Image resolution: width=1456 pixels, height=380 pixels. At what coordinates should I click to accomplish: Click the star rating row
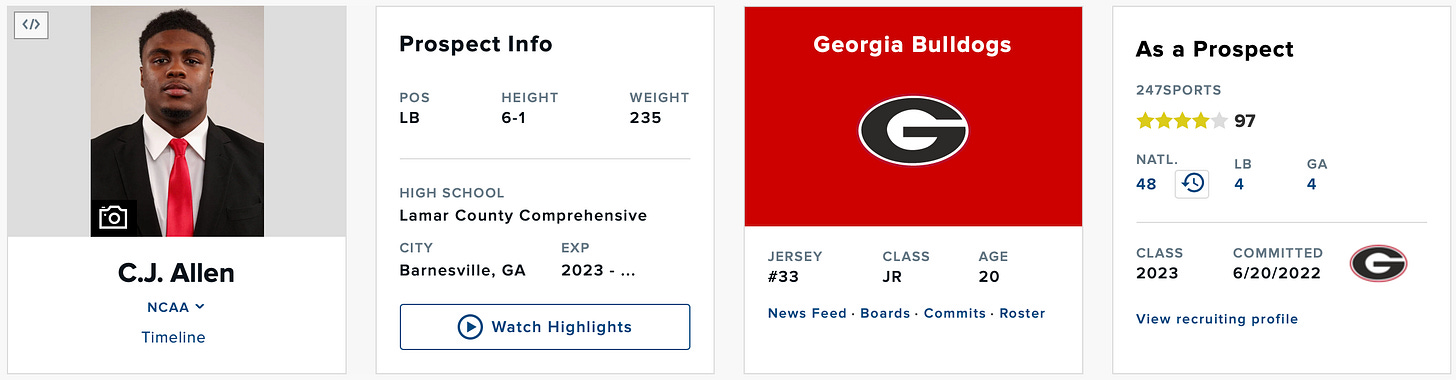(x=1182, y=121)
